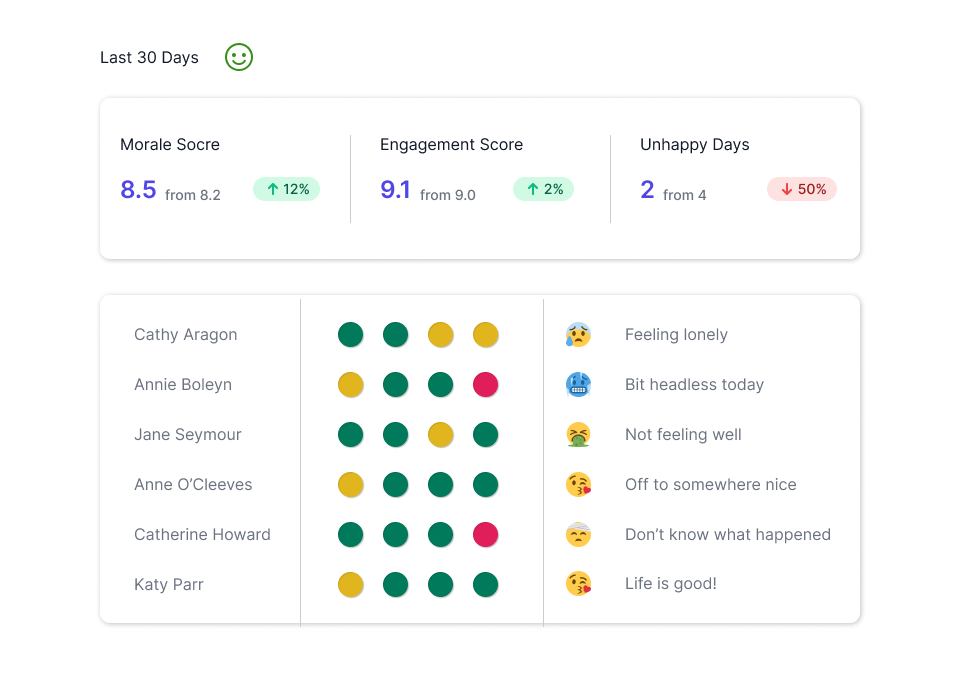The width and height of the screenshot is (960, 698).
Task: Open the Anne O'Cleeves entry
Action: [193, 484]
